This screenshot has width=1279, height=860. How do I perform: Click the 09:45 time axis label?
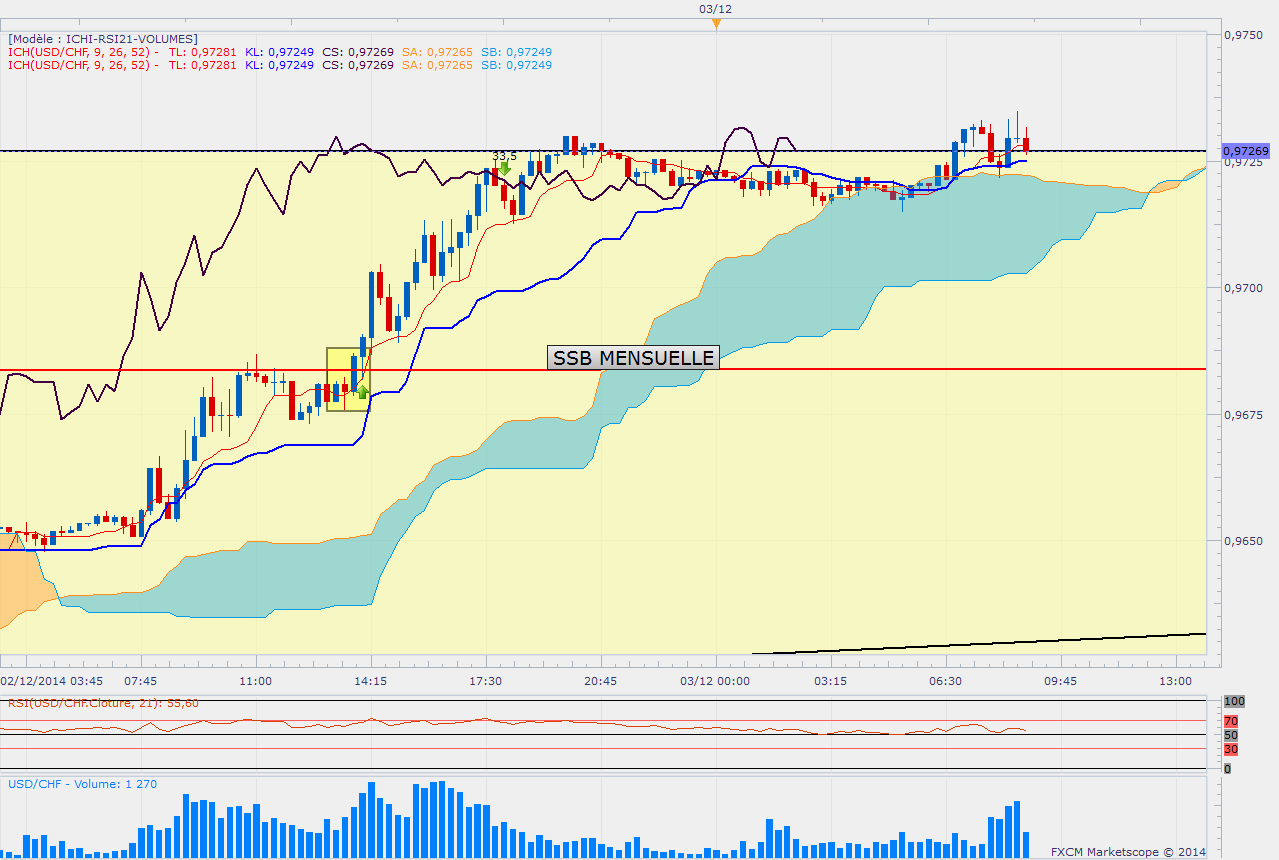(x=1060, y=681)
